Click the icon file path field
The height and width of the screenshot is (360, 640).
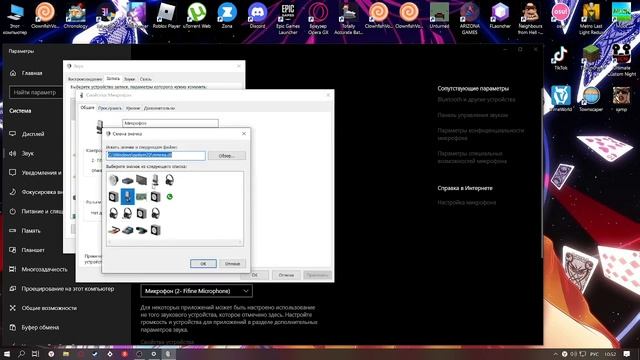click(156, 156)
